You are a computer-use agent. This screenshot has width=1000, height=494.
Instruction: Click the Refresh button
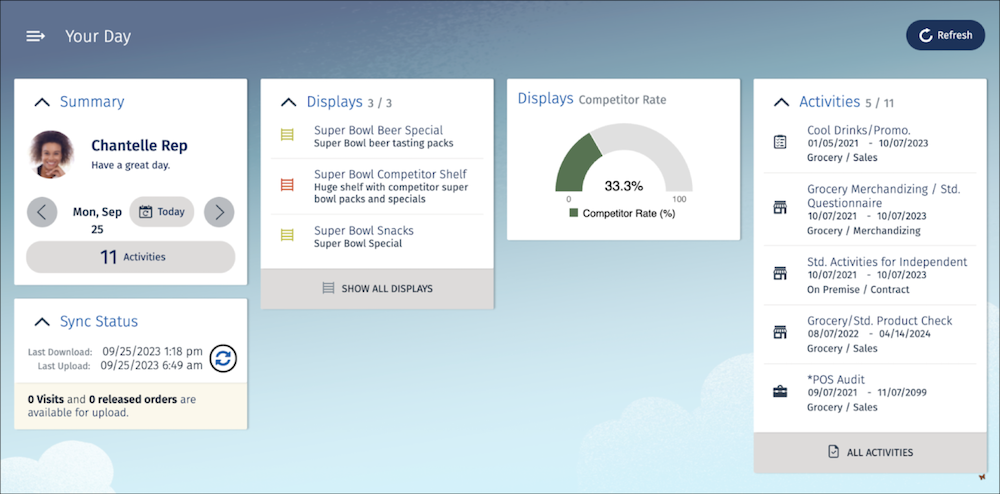point(945,36)
